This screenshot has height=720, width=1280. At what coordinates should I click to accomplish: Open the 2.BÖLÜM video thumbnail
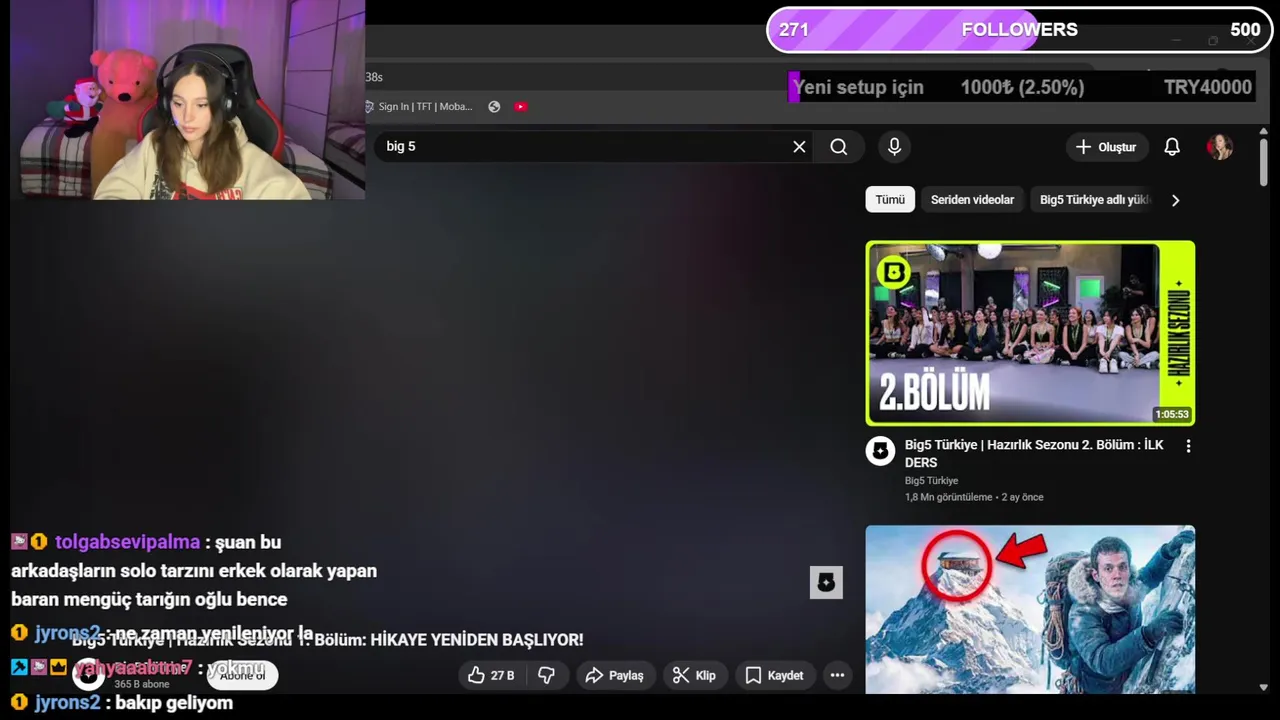[1030, 333]
